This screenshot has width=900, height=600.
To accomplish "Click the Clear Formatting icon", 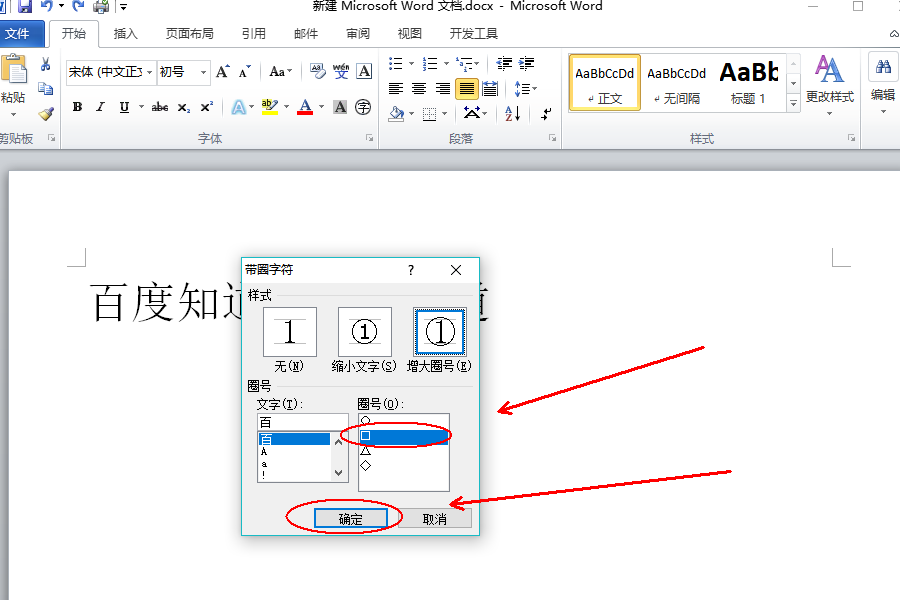I will [x=317, y=71].
